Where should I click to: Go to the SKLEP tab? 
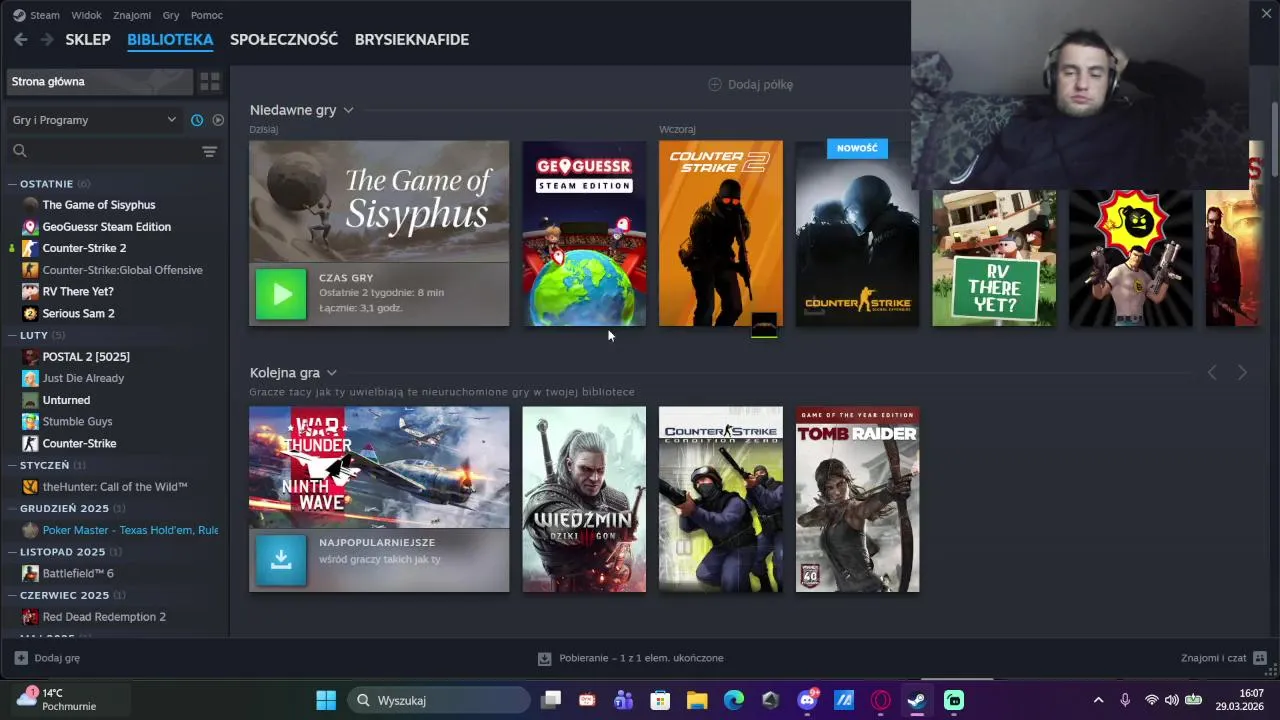88,40
